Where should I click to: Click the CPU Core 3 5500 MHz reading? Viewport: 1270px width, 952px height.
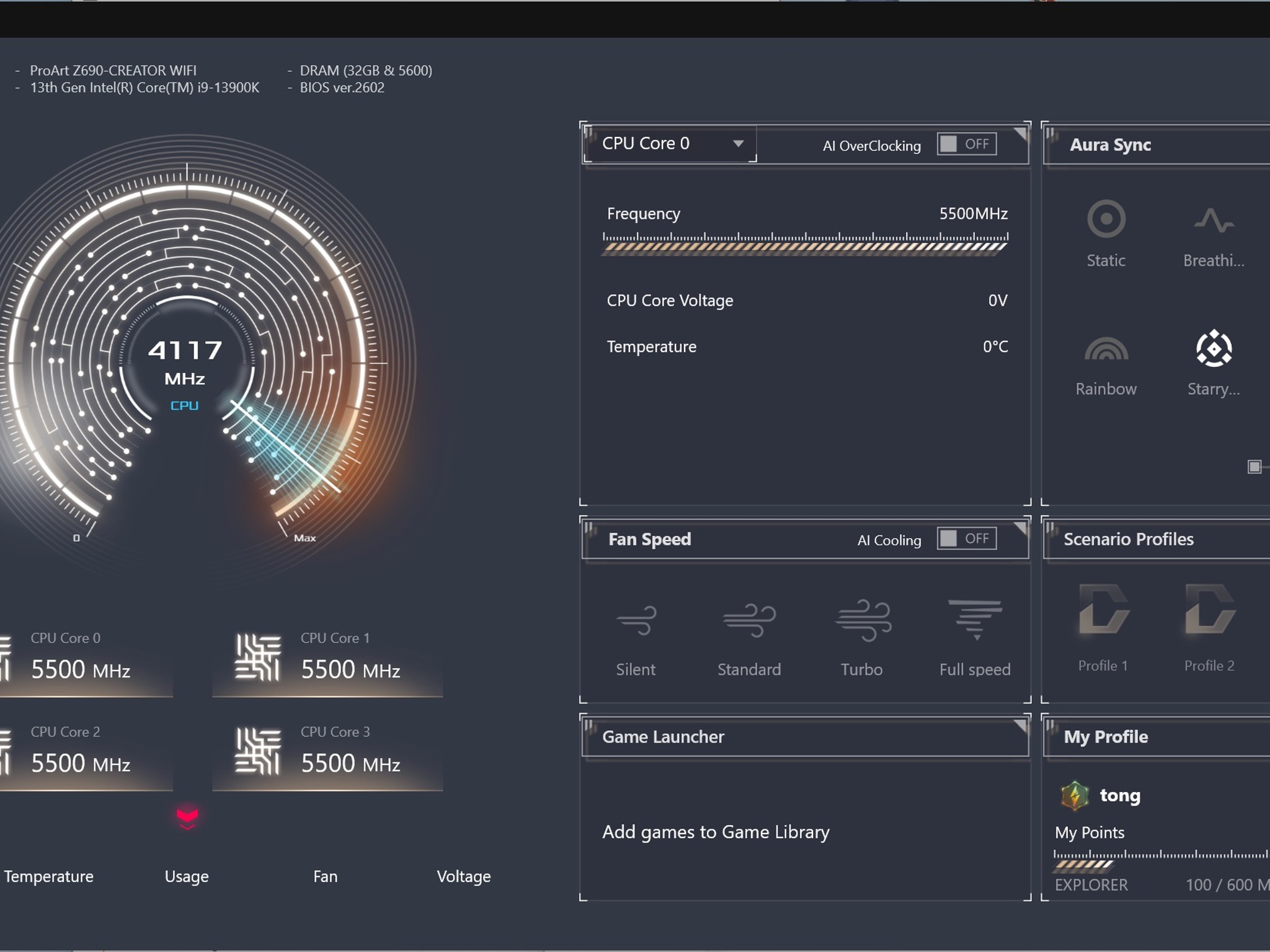350,764
